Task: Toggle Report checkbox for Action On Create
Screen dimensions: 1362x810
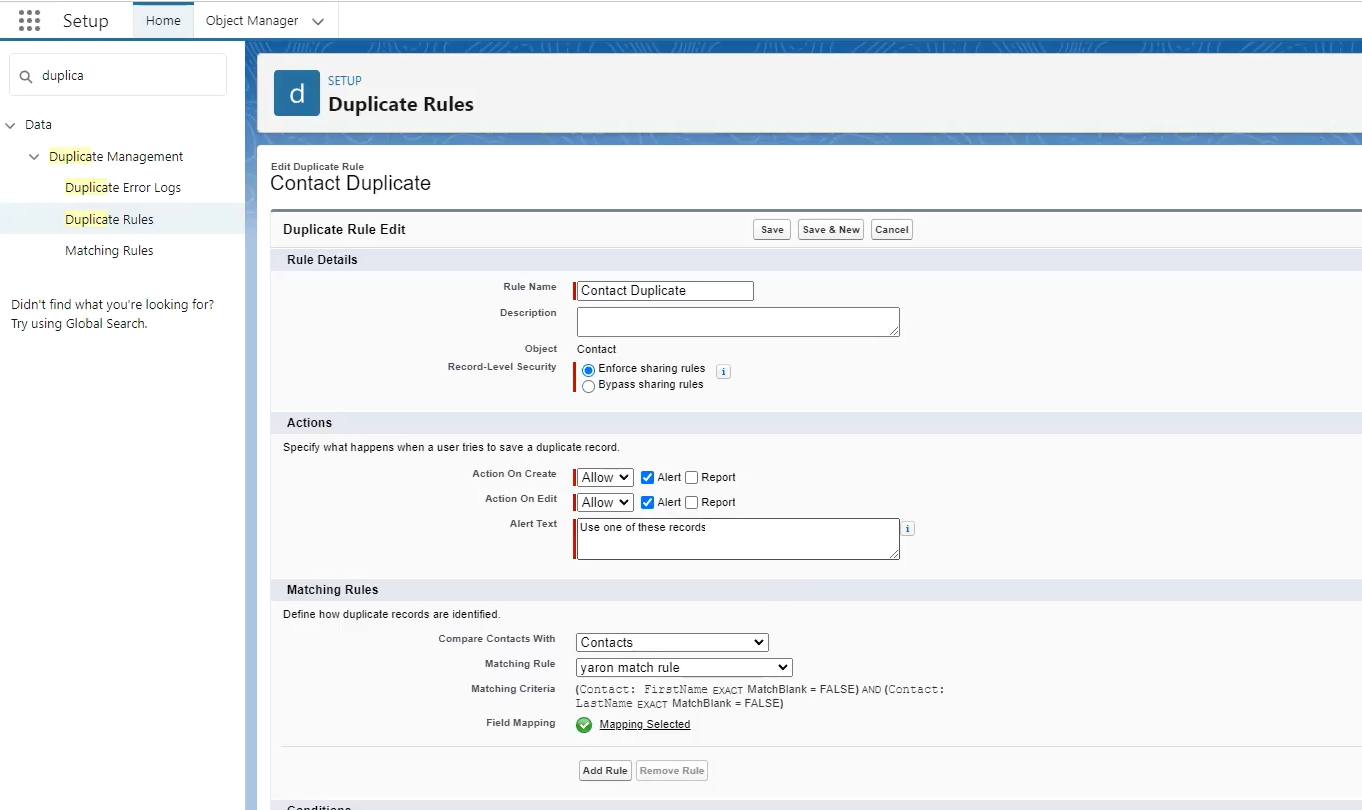Action: click(x=691, y=477)
